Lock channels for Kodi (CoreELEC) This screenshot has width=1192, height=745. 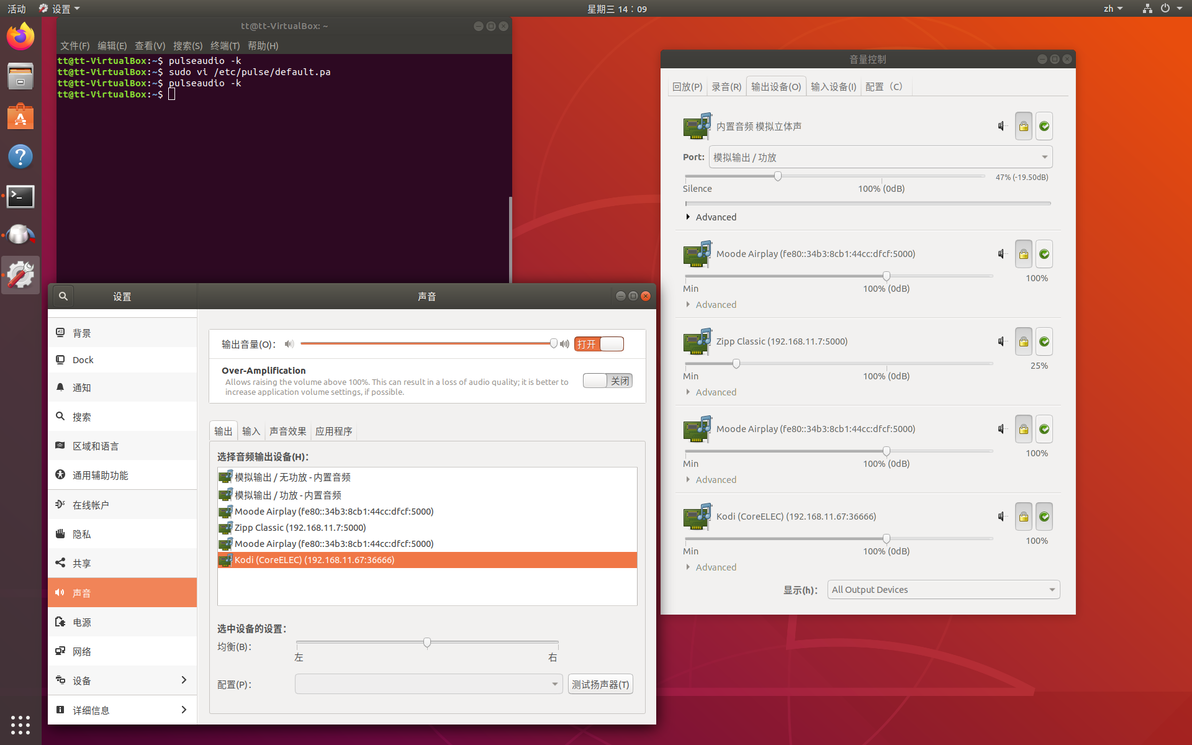(x=1023, y=516)
